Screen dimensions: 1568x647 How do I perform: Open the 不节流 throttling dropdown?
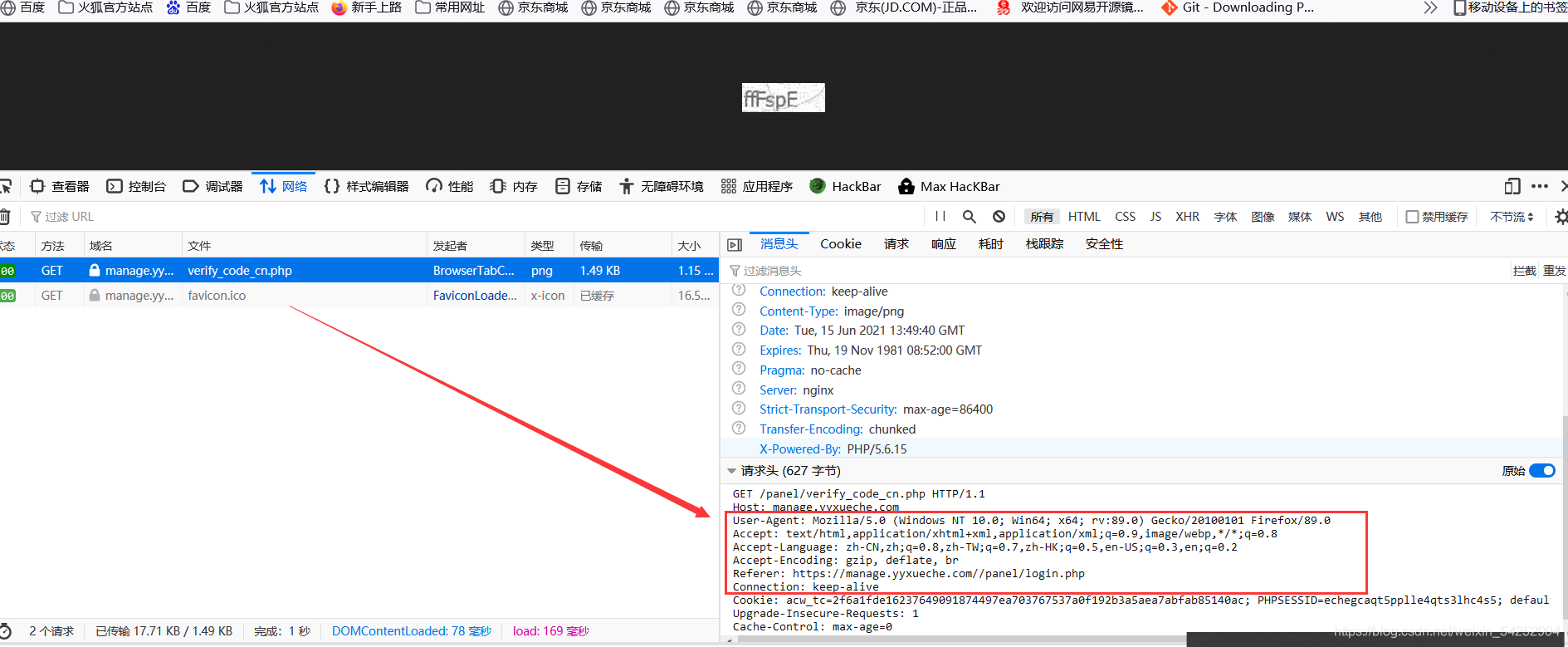1512,216
